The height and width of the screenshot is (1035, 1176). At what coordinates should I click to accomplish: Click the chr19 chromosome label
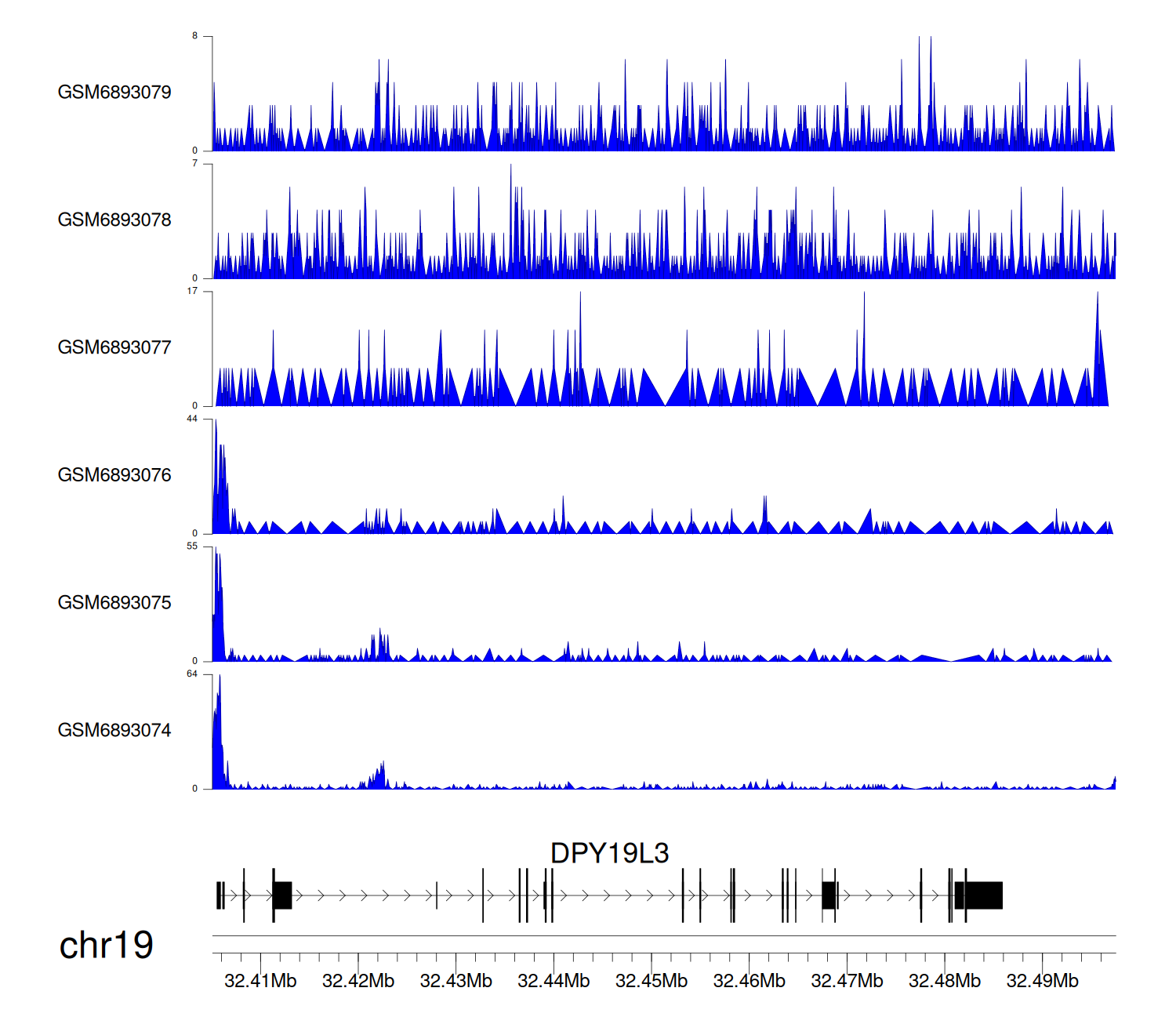pos(106,946)
